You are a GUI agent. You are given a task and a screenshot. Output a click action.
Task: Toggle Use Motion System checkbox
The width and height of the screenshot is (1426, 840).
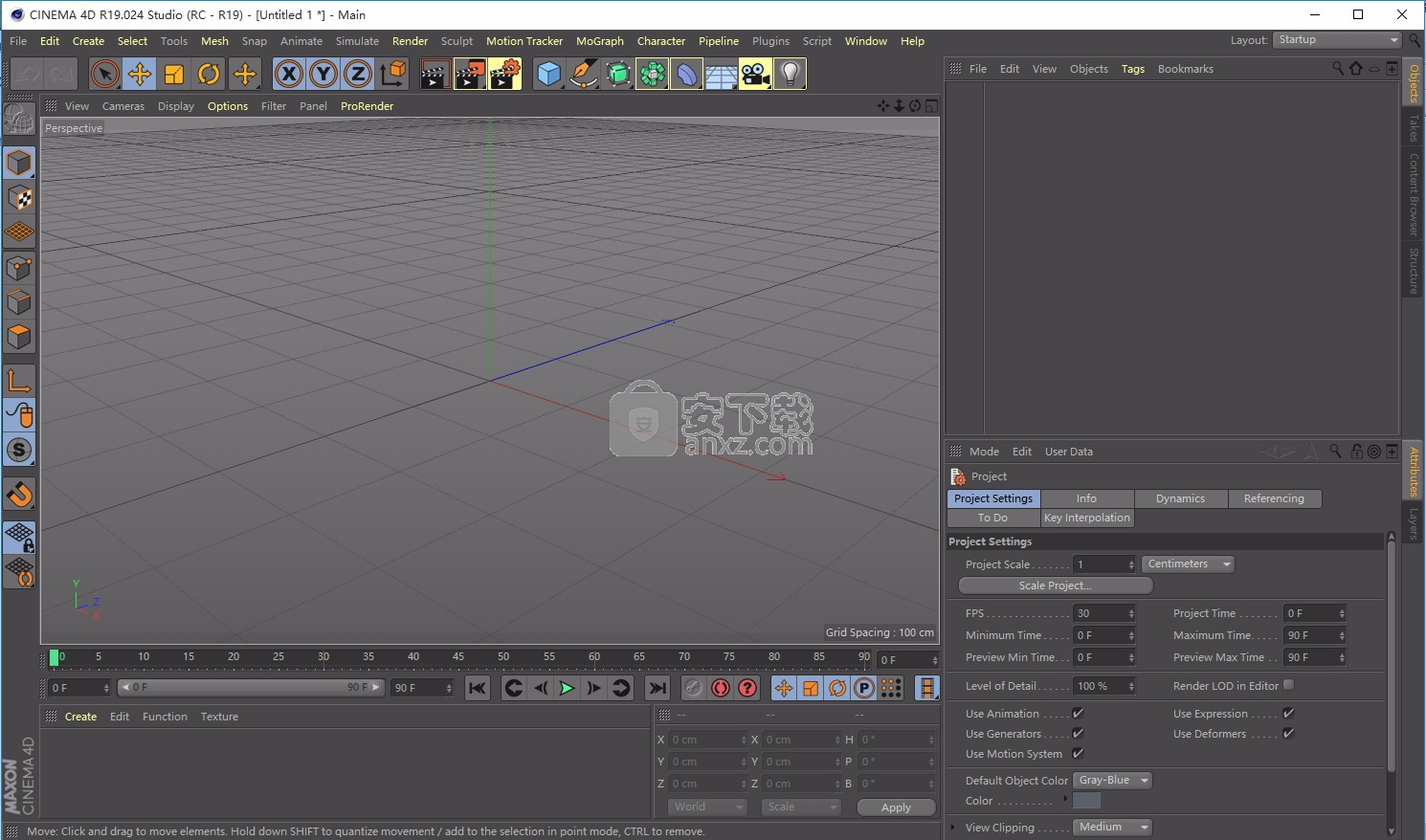1078,753
